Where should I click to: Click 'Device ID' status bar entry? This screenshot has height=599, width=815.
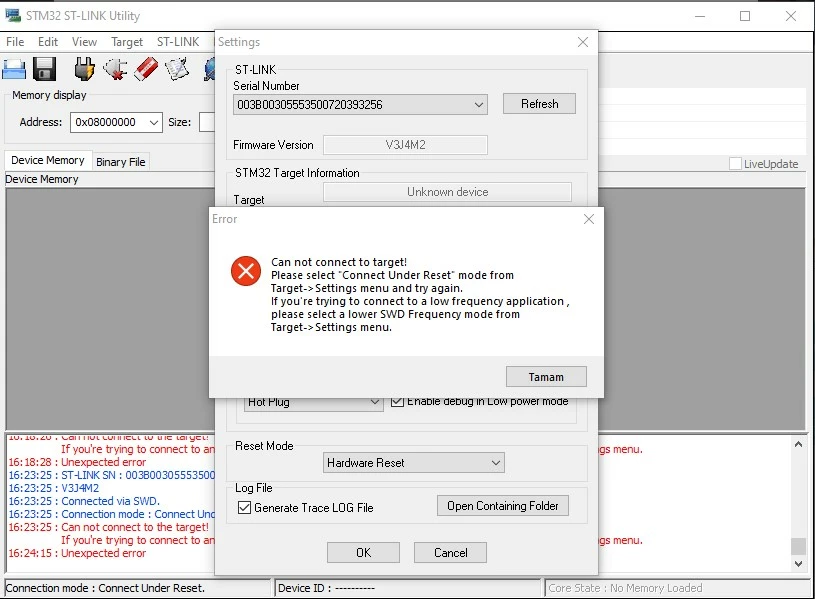coord(326,588)
